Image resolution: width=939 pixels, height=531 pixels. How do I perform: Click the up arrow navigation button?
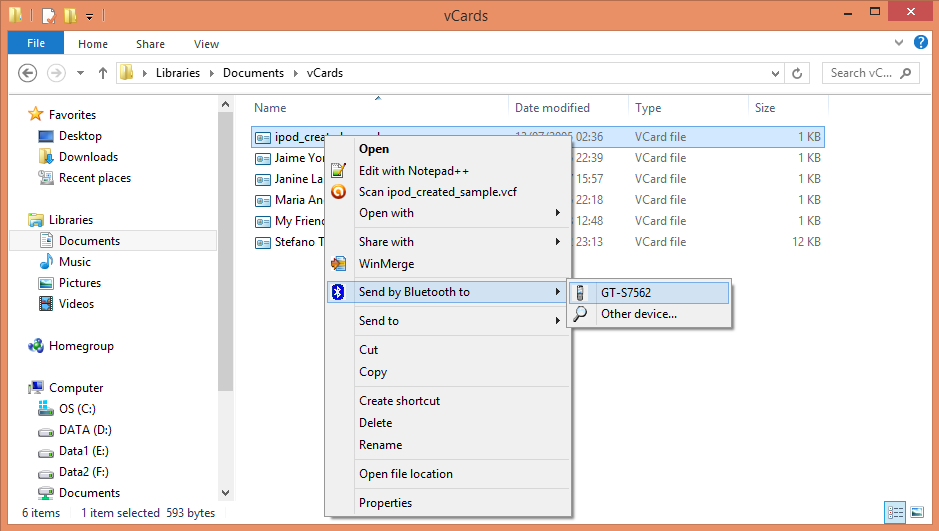pos(103,73)
